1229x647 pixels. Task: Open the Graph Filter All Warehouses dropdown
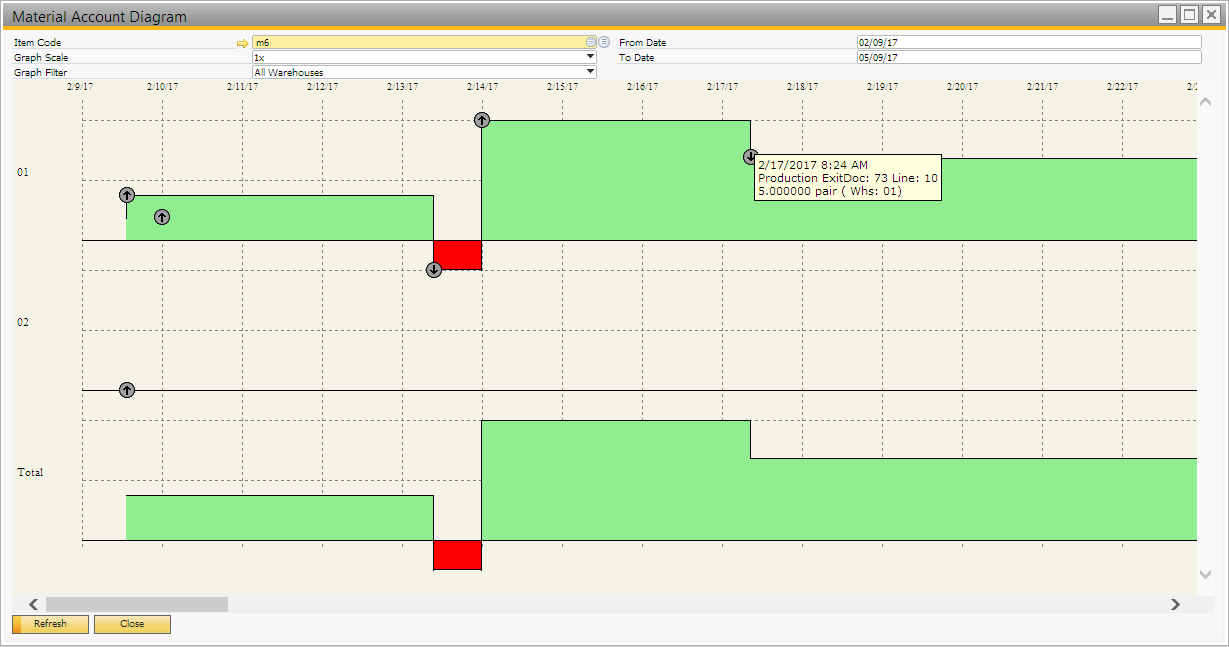pos(590,72)
